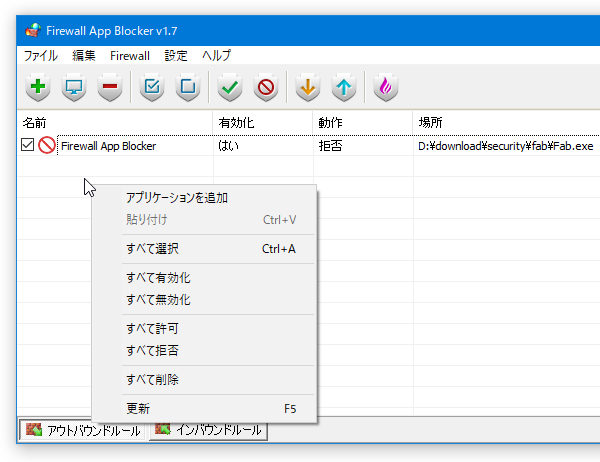
Task: Click the cyan up arrow toolbar icon
Action: pos(344,87)
